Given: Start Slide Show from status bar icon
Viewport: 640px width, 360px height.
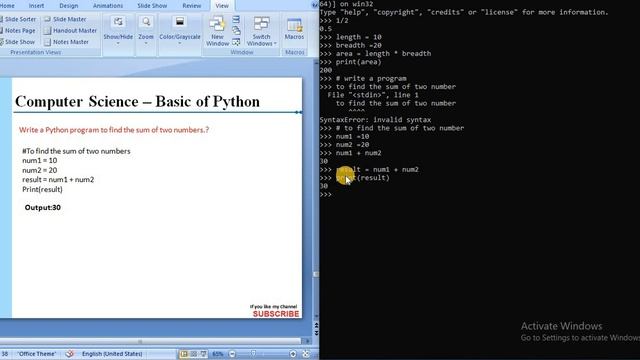Looking at the screenshot, I should click(x=203, y=354).
